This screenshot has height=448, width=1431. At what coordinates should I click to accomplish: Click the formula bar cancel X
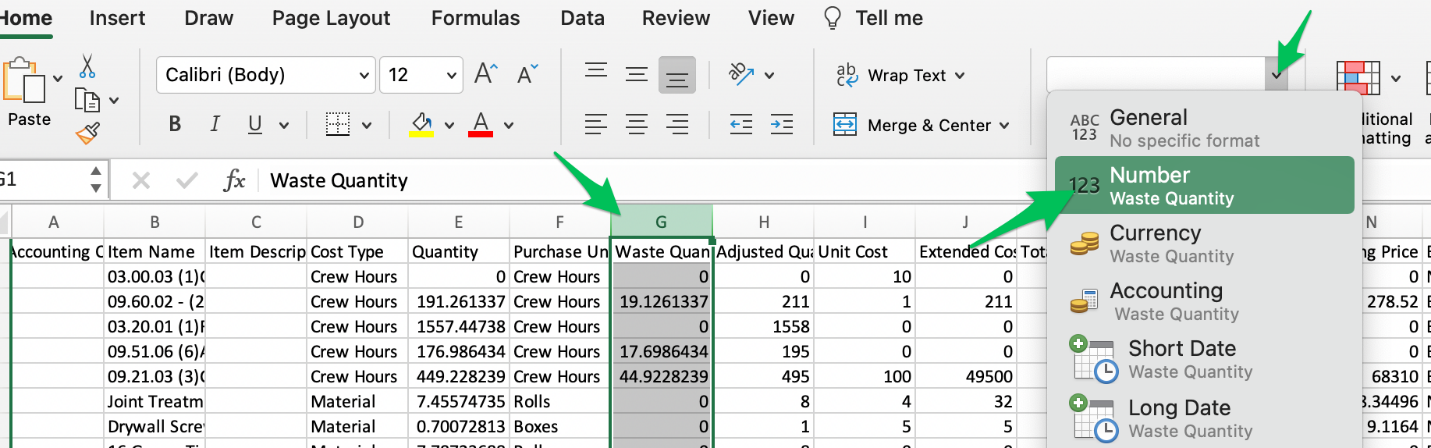coord(141,180)
